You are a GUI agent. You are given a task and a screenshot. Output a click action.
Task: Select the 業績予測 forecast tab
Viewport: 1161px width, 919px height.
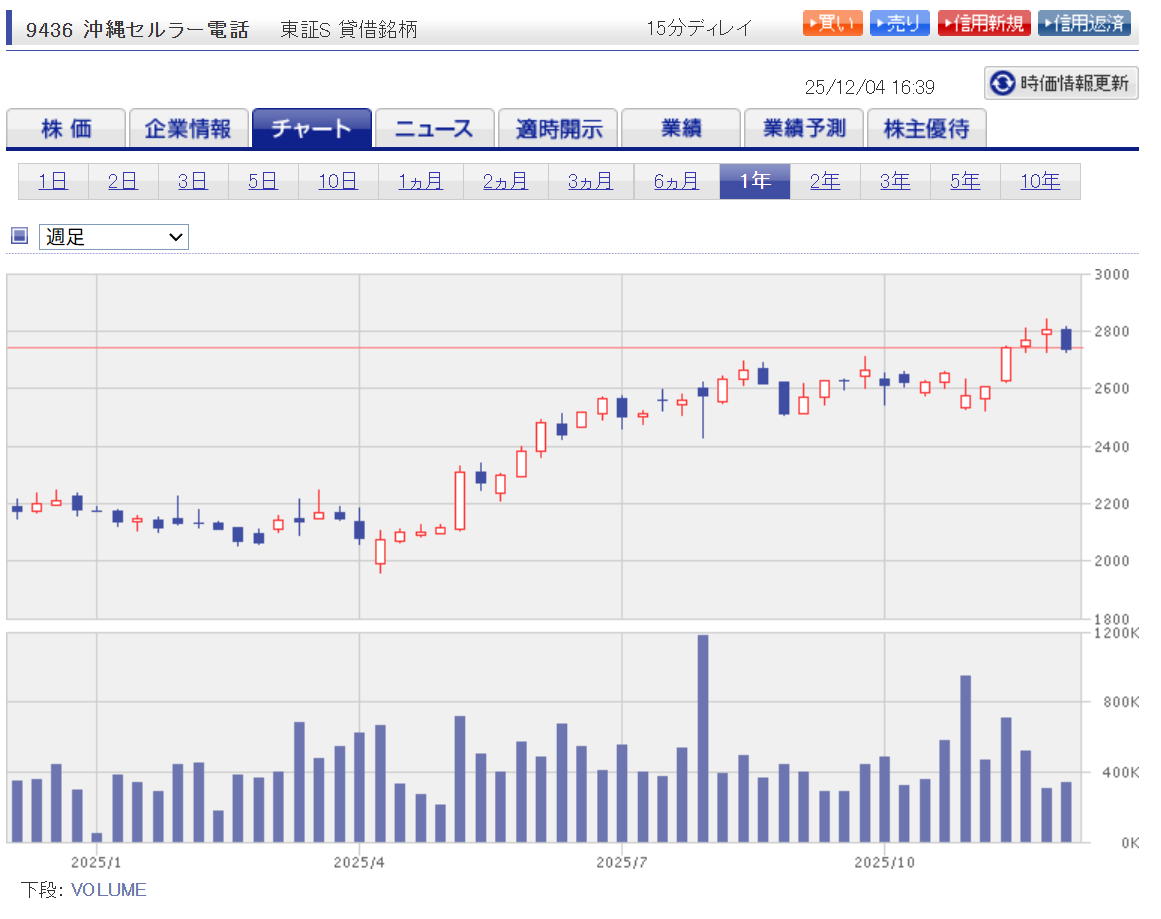[x=803, y=129]
